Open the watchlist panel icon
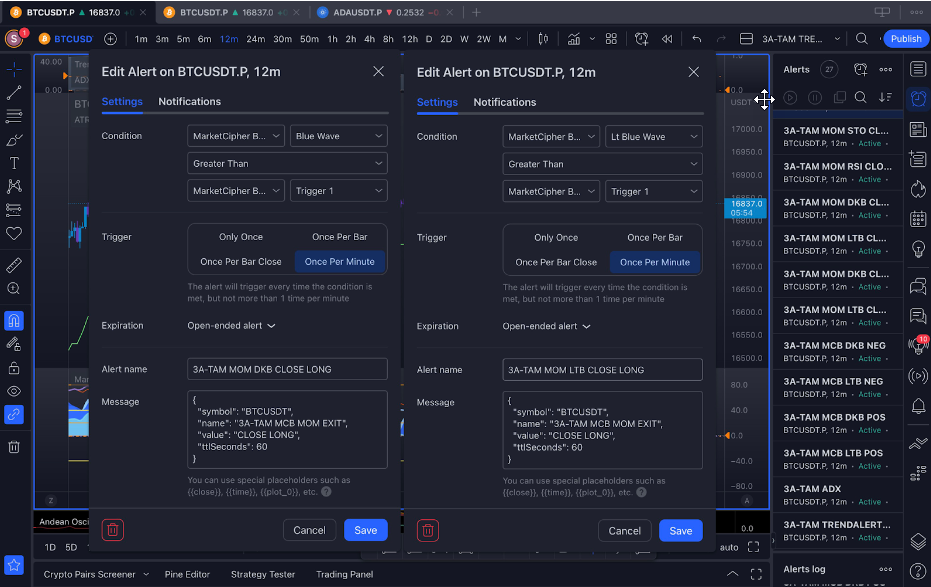 pyautogui.click(x=918, y=69)
